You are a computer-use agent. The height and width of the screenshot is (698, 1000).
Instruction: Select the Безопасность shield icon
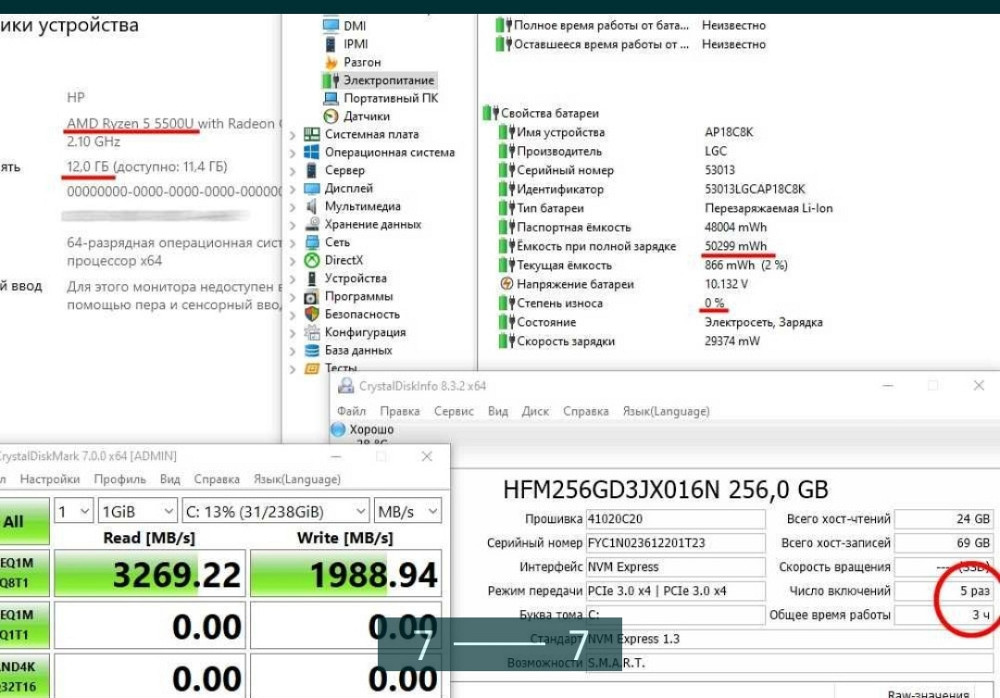click(310, 314)
